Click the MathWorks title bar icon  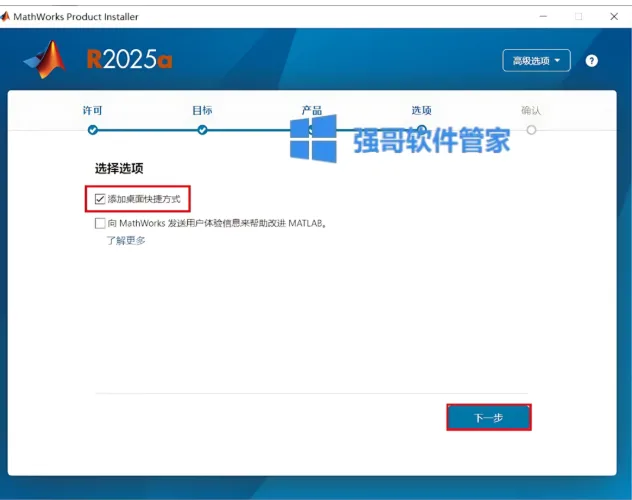(x=5, y=17)
